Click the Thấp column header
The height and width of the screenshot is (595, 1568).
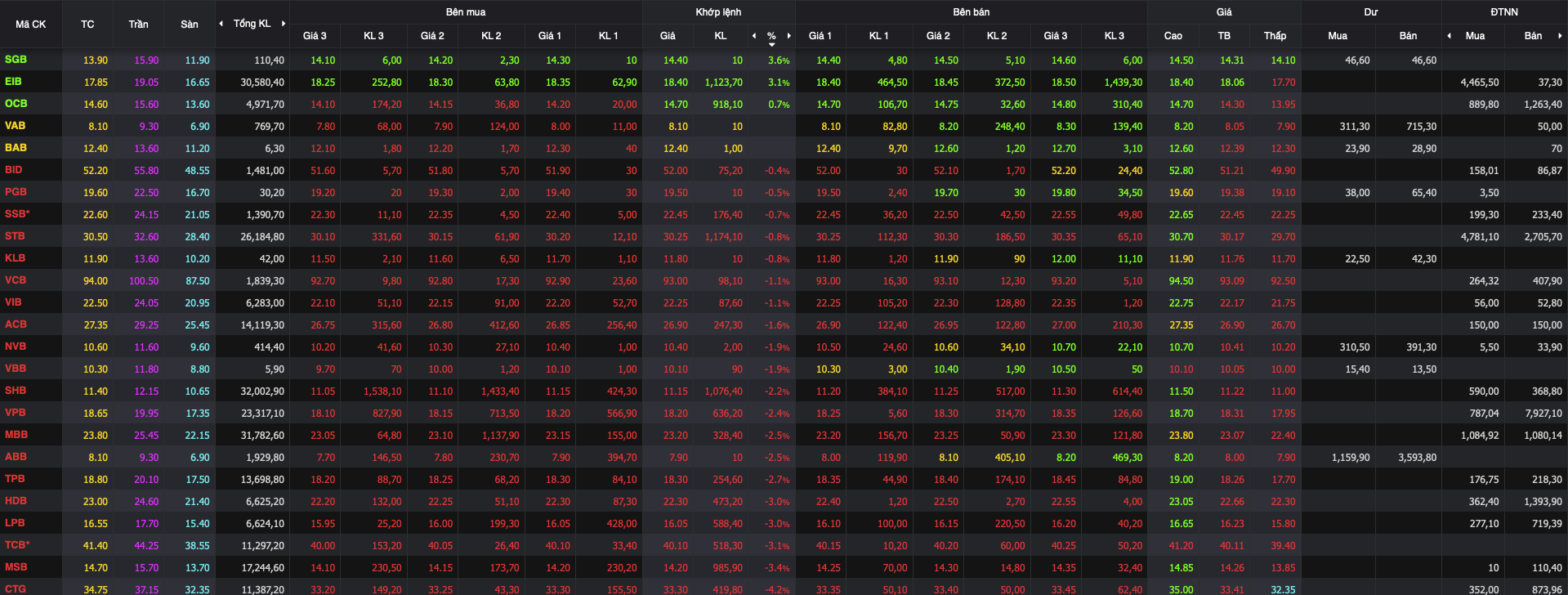[x=1275, y=36]
